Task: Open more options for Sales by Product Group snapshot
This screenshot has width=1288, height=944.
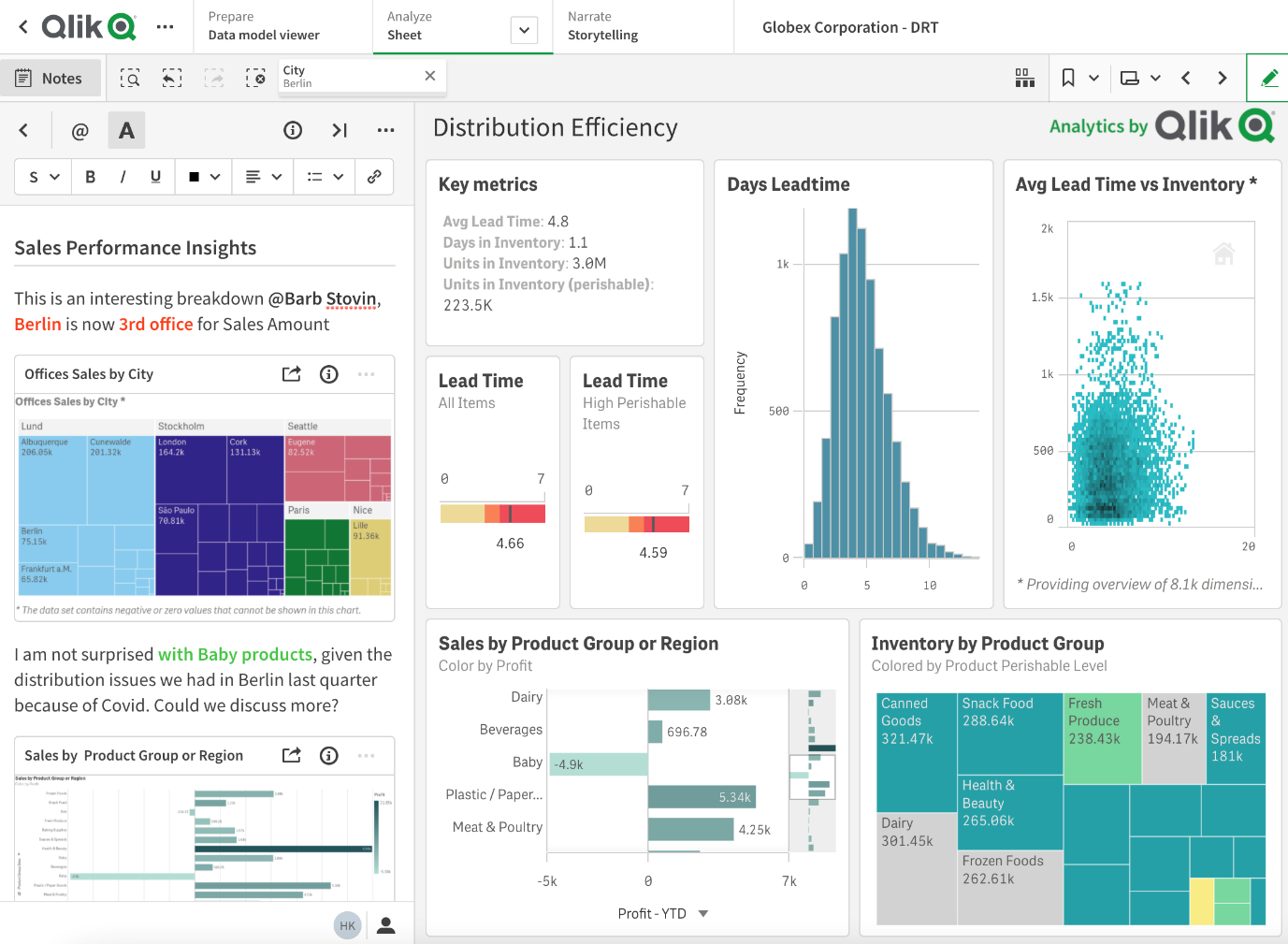Action: 366,755
